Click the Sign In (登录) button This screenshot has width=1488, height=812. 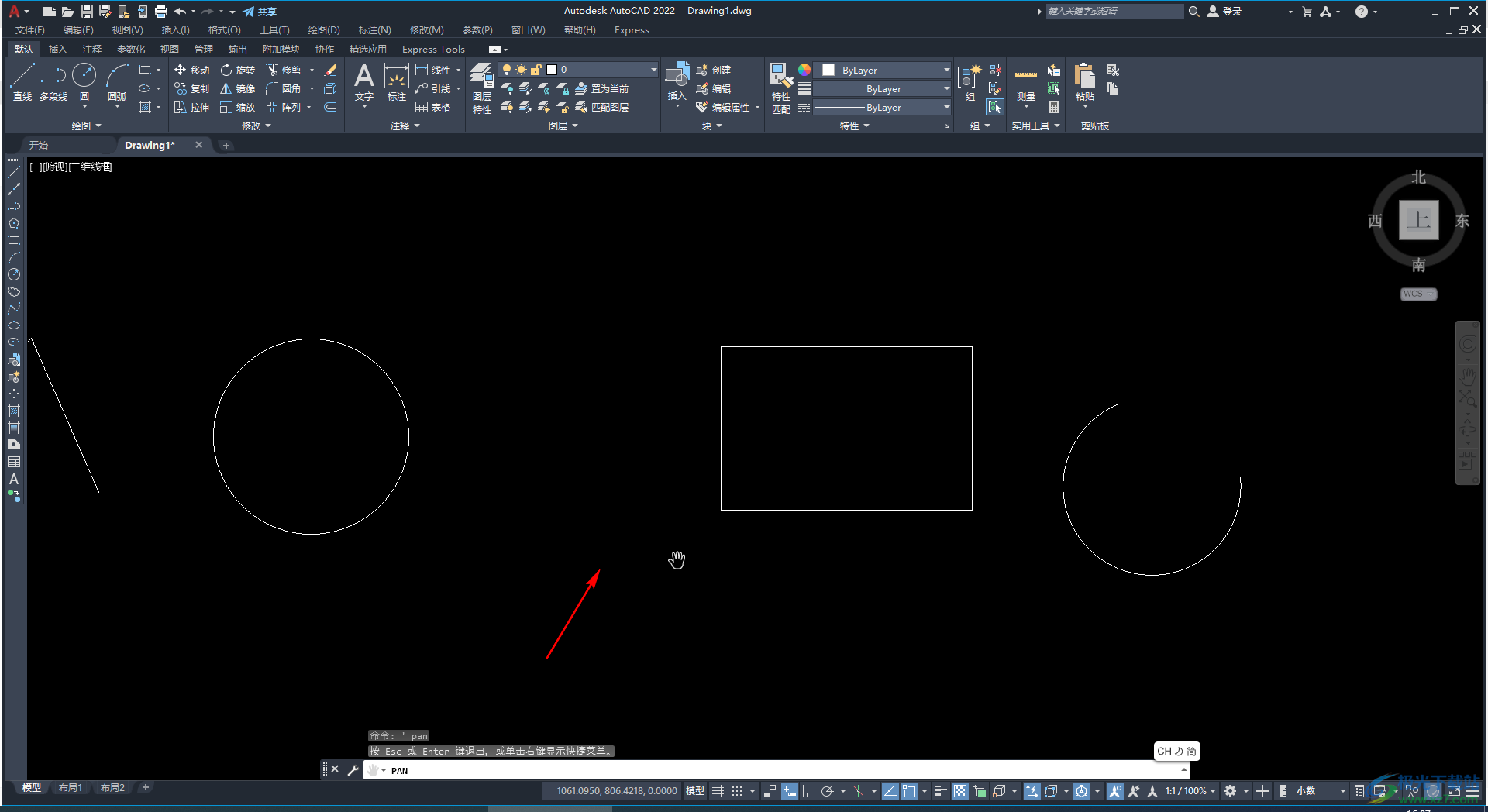(1224, 12)
